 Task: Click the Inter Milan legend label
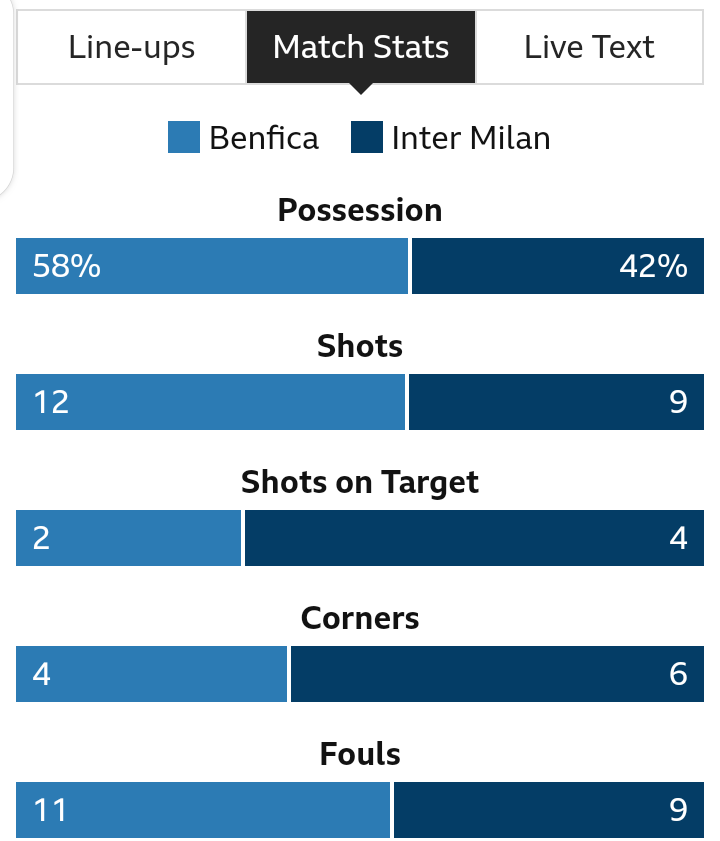[x=471, y=138]
